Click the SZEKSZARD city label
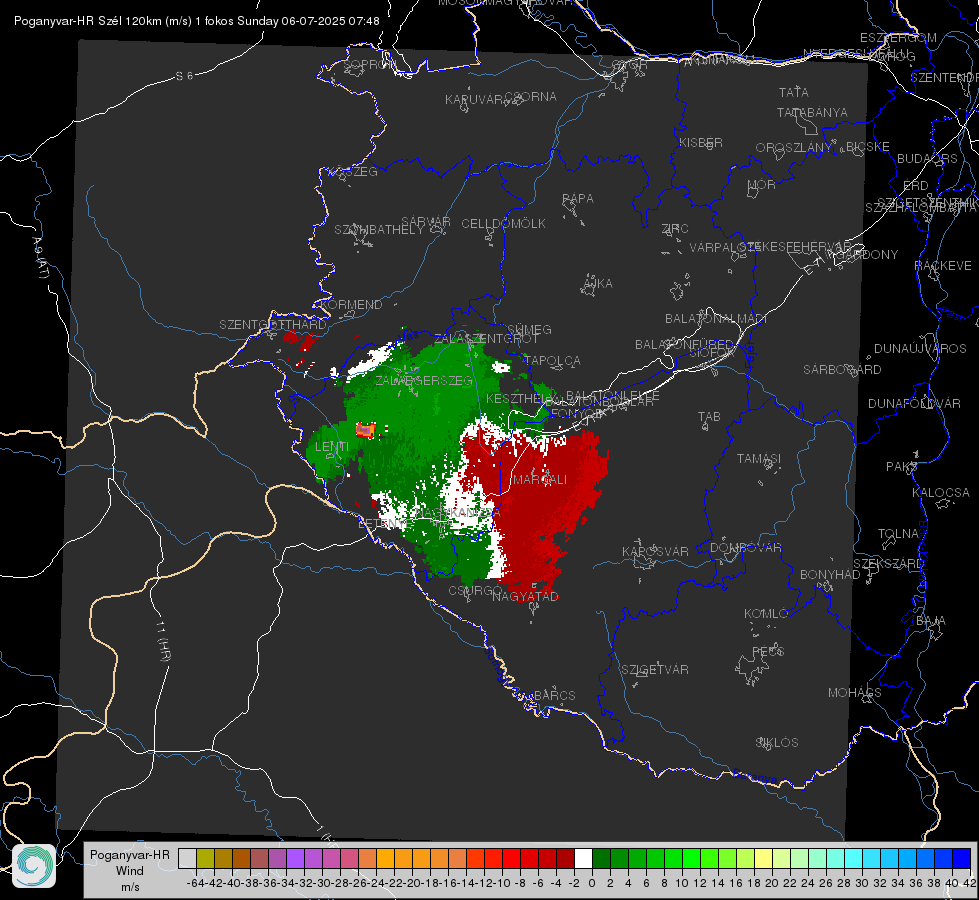979x900 pixels. (888, 564)
